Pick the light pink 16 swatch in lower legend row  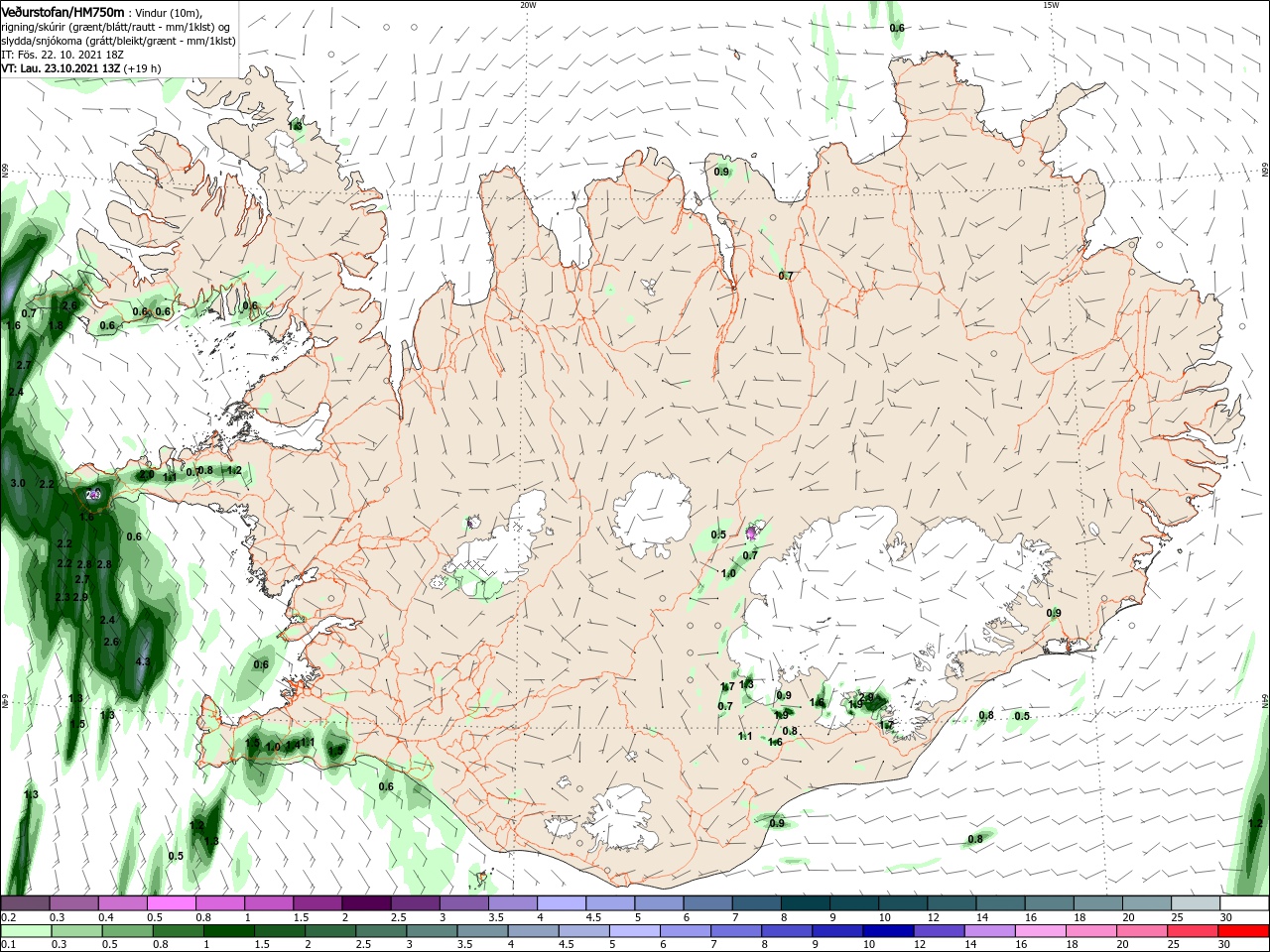click(x=1040, y=931)
